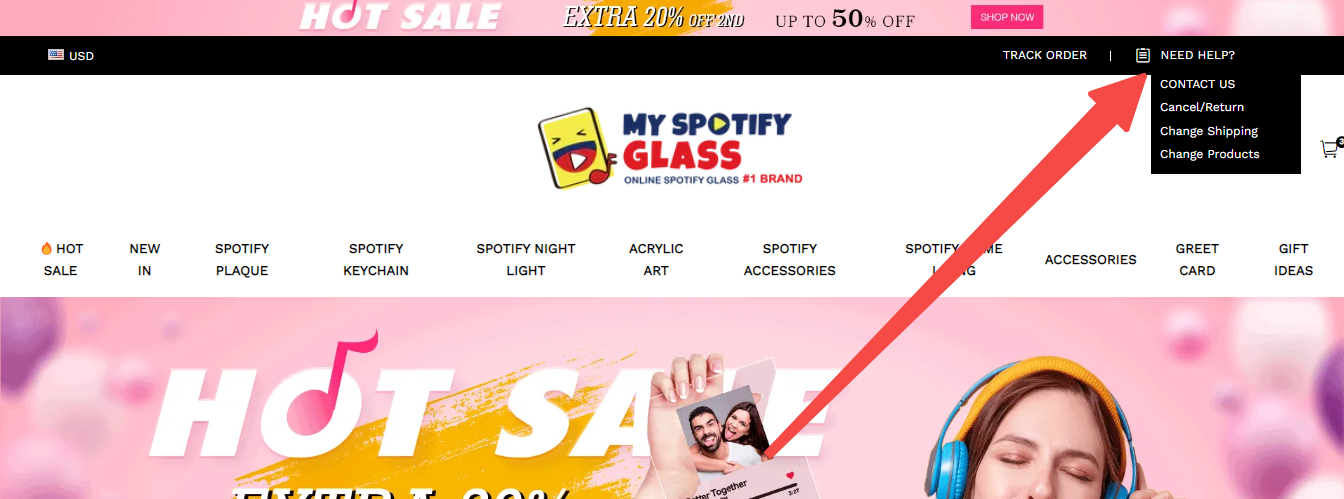The height and width of the screenshot is (499, 1344).
Task: Click the Hot Sale hero banner image
Action: click(x=672, y=398)
